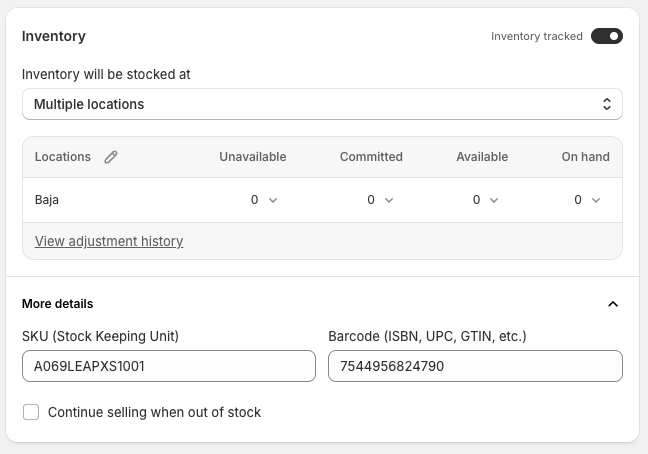Check Continue selling when out of stock box
648x454 pixels.
pyautogui.click(x=31, y=412)
